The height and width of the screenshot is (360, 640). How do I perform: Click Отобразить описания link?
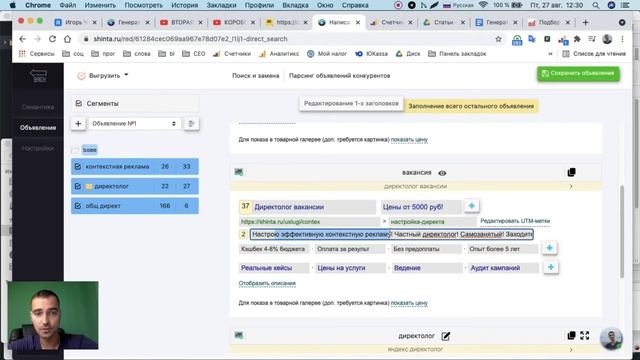[x=267, y=283]
